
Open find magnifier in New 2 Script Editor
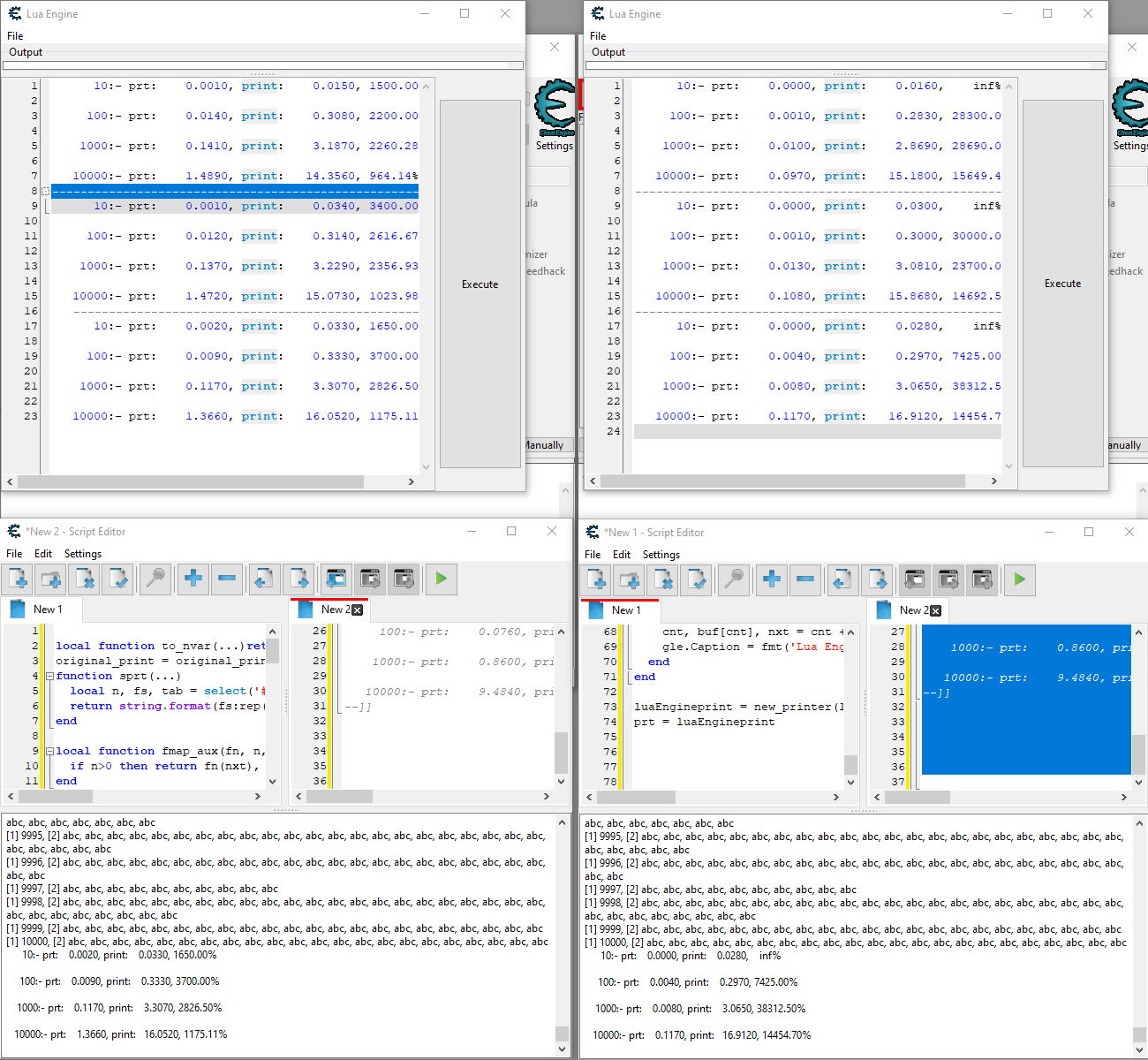[156, 579]
